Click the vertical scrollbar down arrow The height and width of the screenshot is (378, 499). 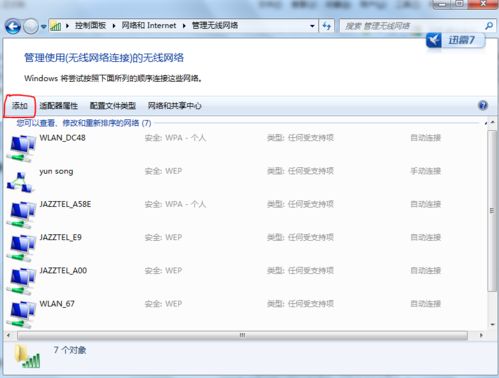492,324
